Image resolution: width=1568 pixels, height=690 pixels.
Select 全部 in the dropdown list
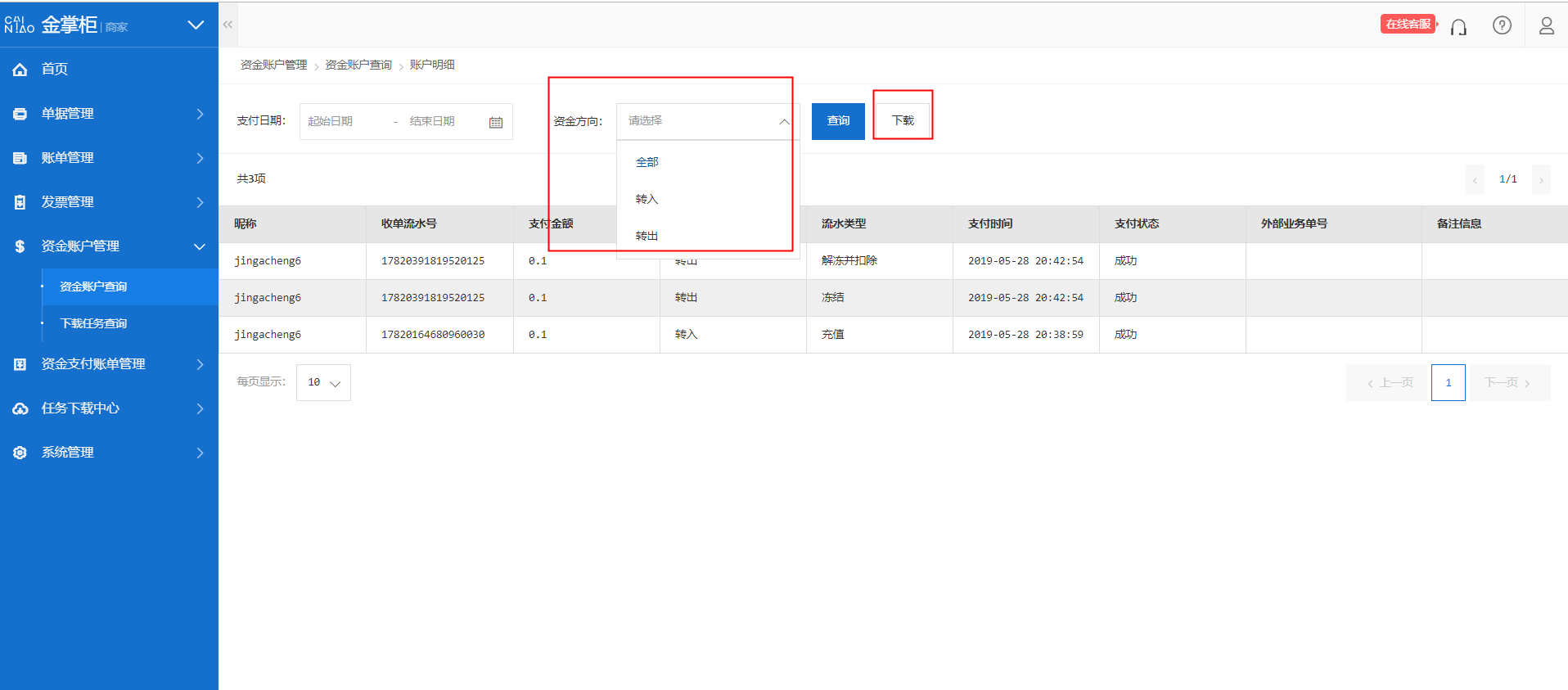tap(707, 162)
